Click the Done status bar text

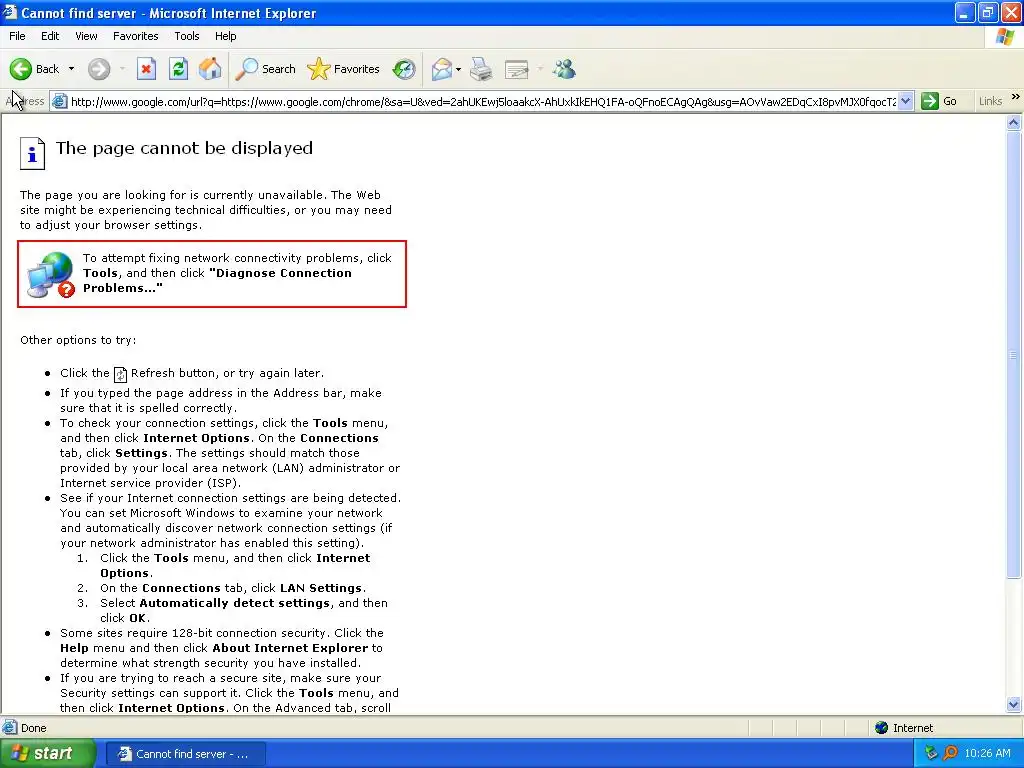(x=33, y=728)
